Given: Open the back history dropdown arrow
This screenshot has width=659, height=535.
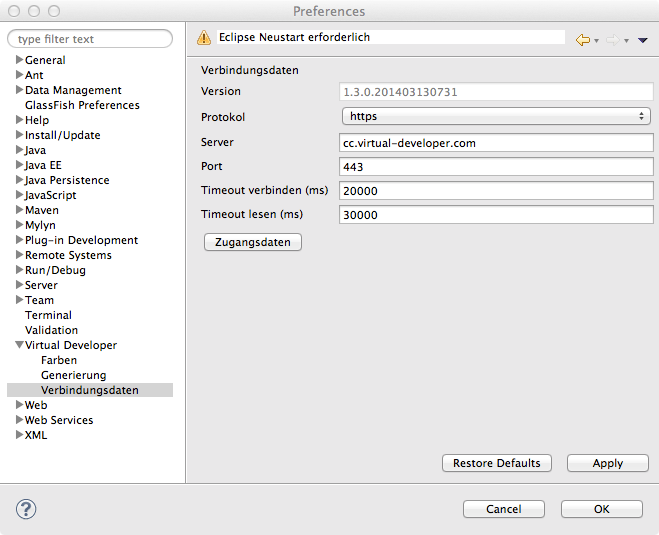Looking at the screenshot, I should pyautogui.click(x=596, y=41).
